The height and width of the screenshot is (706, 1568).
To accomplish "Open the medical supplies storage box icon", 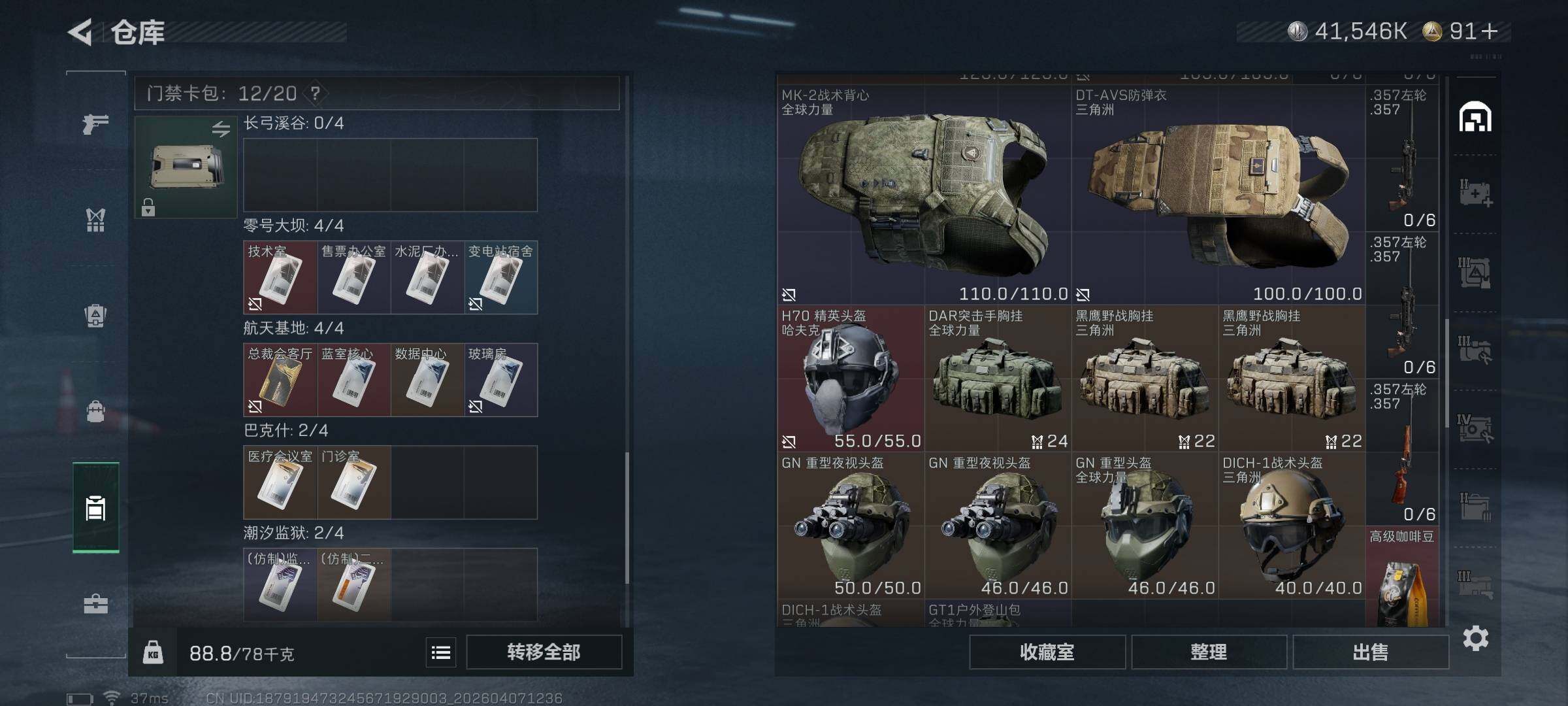I will click(x=1476, y=193).
